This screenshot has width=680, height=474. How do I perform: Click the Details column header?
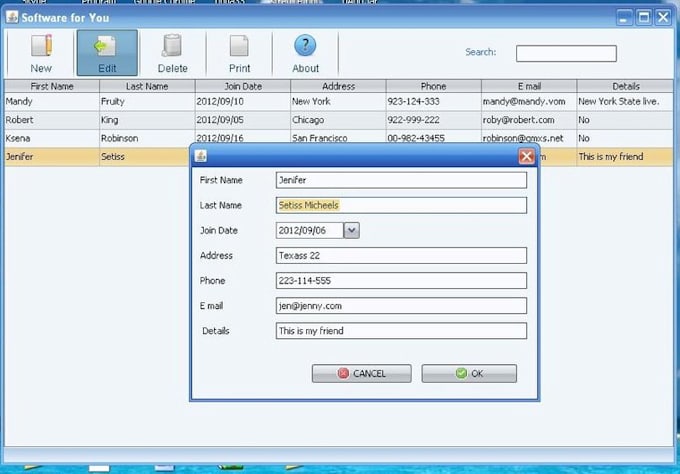[x=626, y=86]
